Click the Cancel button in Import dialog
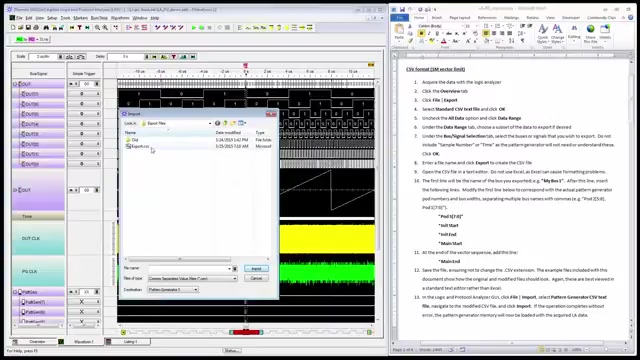The height and width of the screenshot is (360, 640). pyautogui.click(x=256, y=278)
